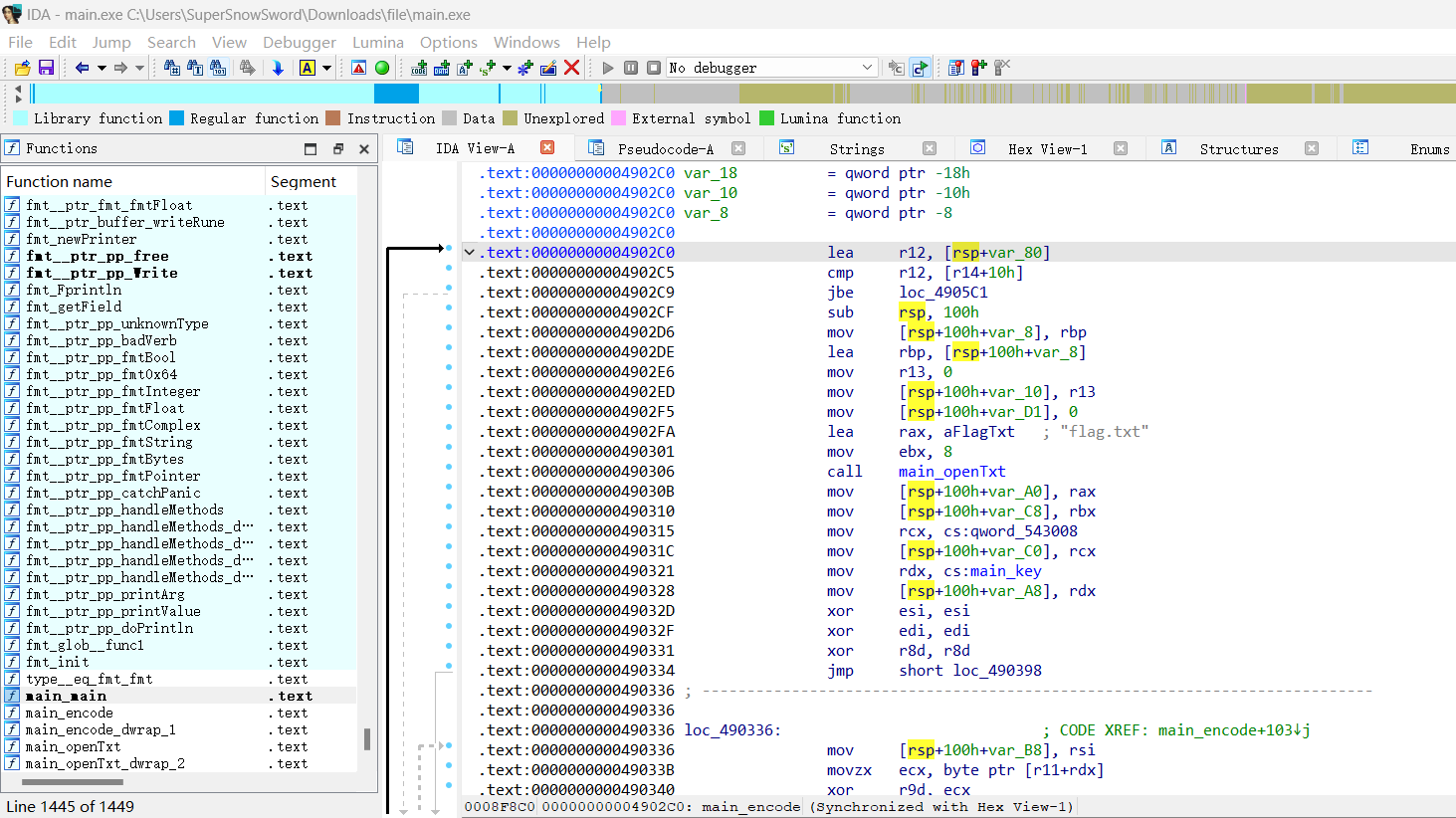Image resolution: width=1456 pixels, height=818 pixels.
Task: Click the Save database icon
Action: [x=46, y=68]
